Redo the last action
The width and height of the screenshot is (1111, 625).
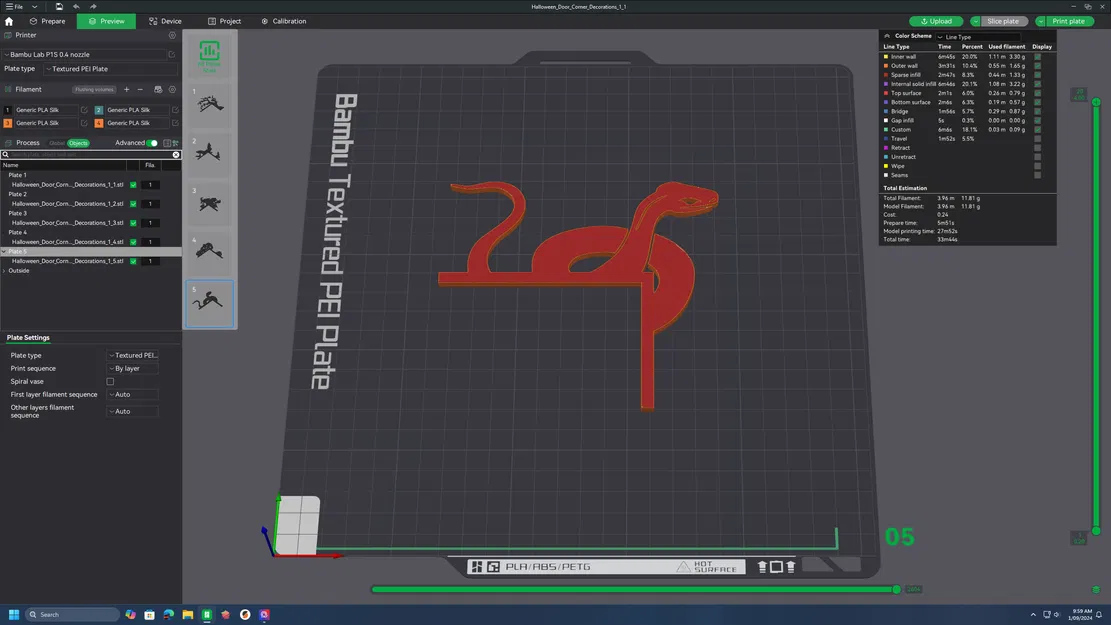pos(93,6)
